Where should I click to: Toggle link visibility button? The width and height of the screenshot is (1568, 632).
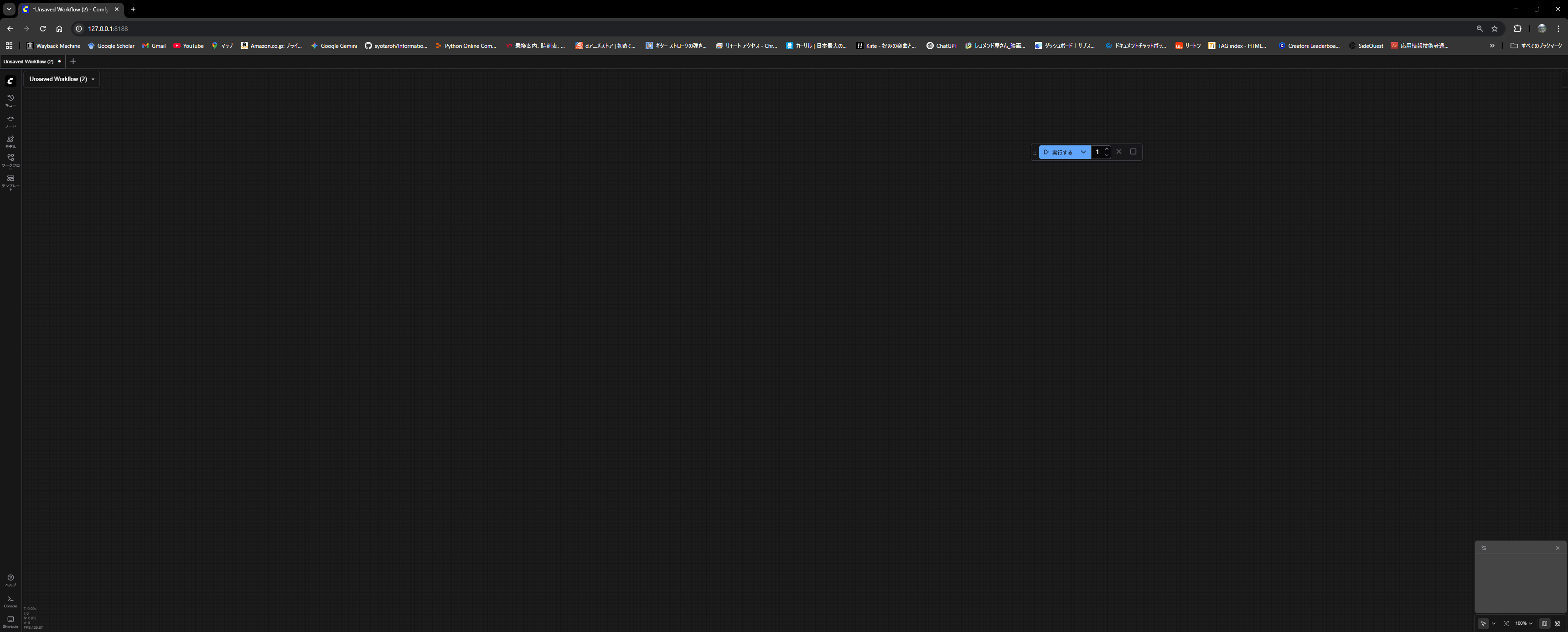tap(1558, 623)
